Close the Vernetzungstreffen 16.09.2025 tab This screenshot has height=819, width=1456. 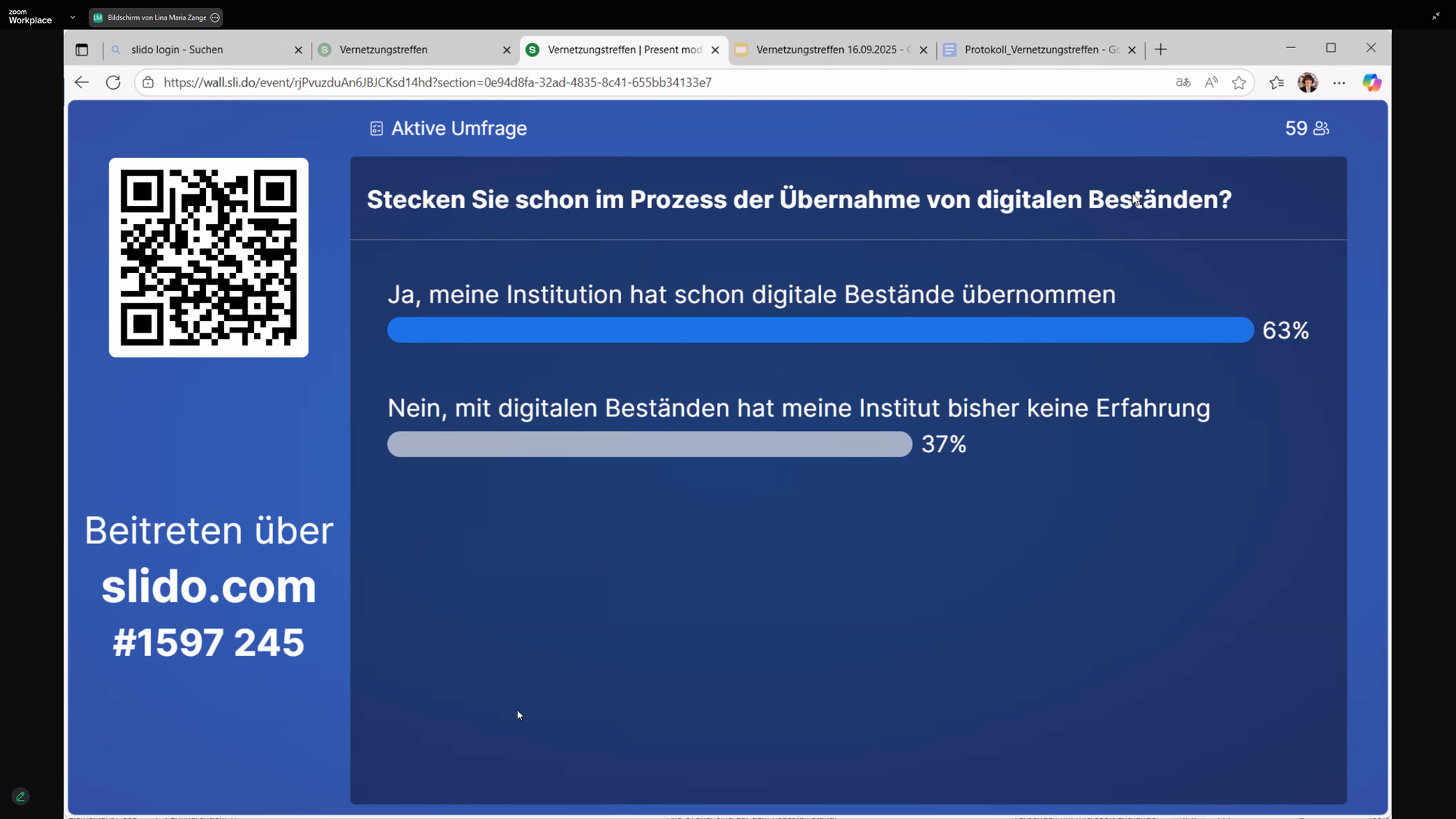point(923,50)
